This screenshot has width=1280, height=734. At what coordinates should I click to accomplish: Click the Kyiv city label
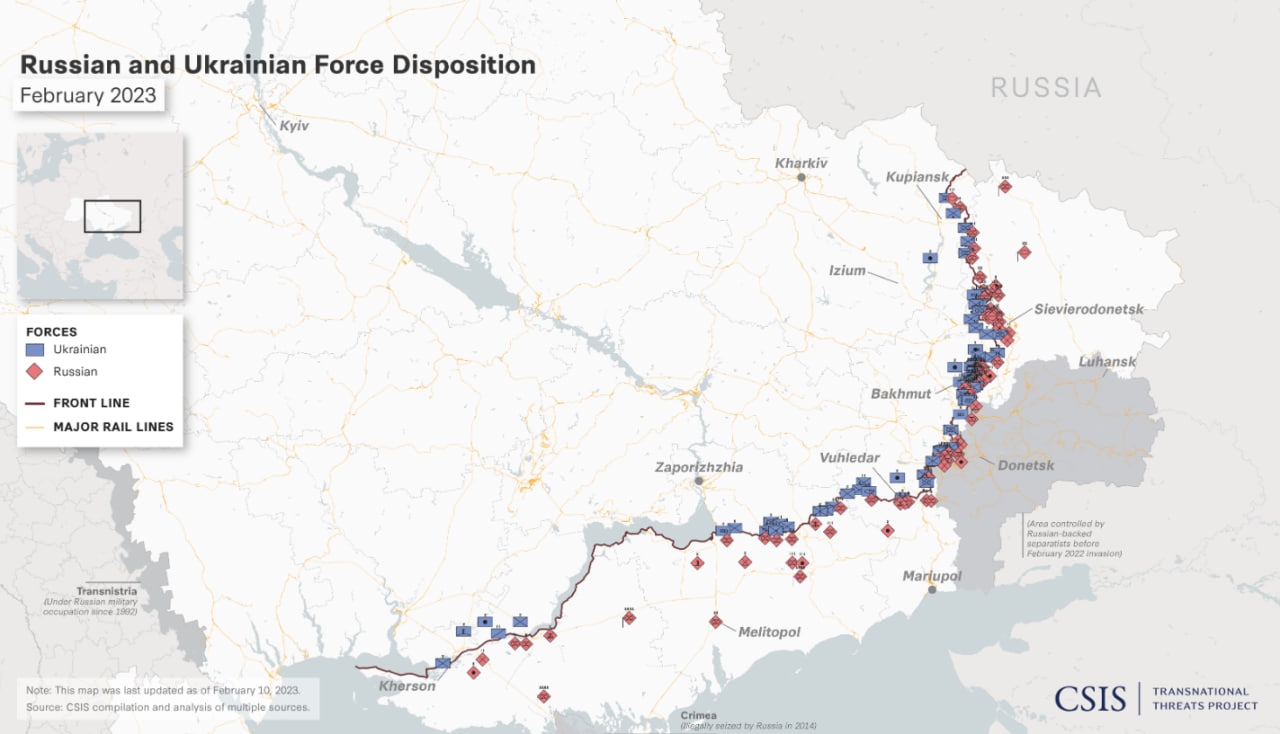294,126
